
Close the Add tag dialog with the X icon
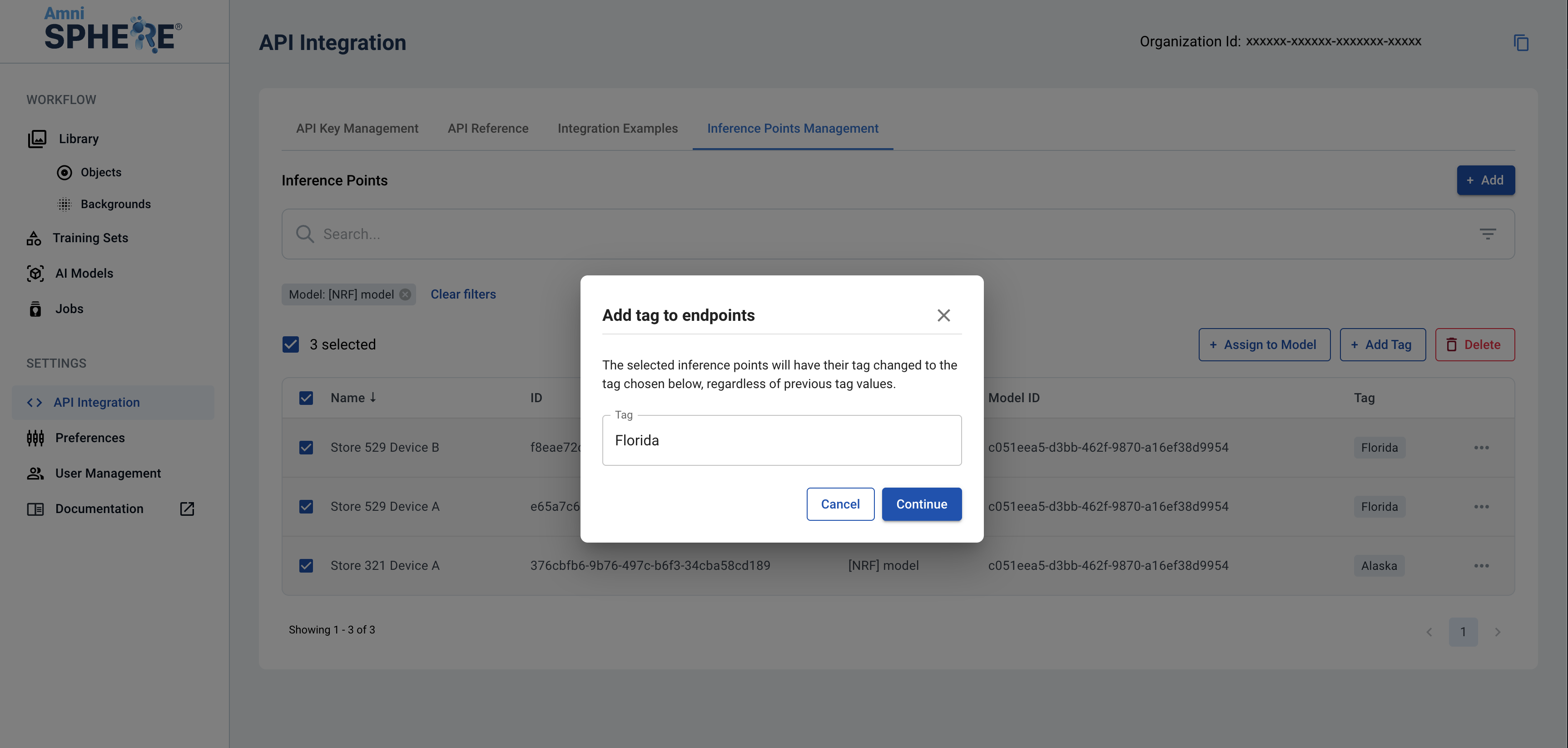[x=943, y=315]
